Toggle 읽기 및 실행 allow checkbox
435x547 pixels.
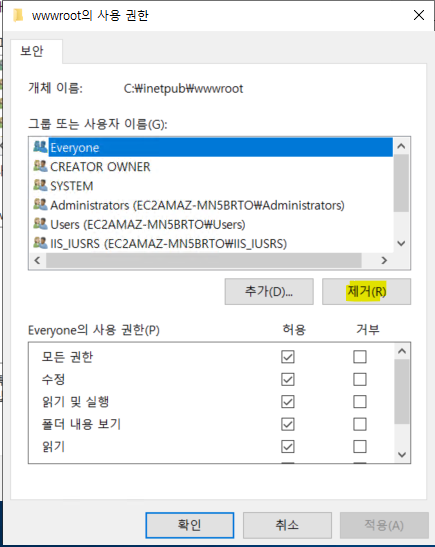(288, 402)
